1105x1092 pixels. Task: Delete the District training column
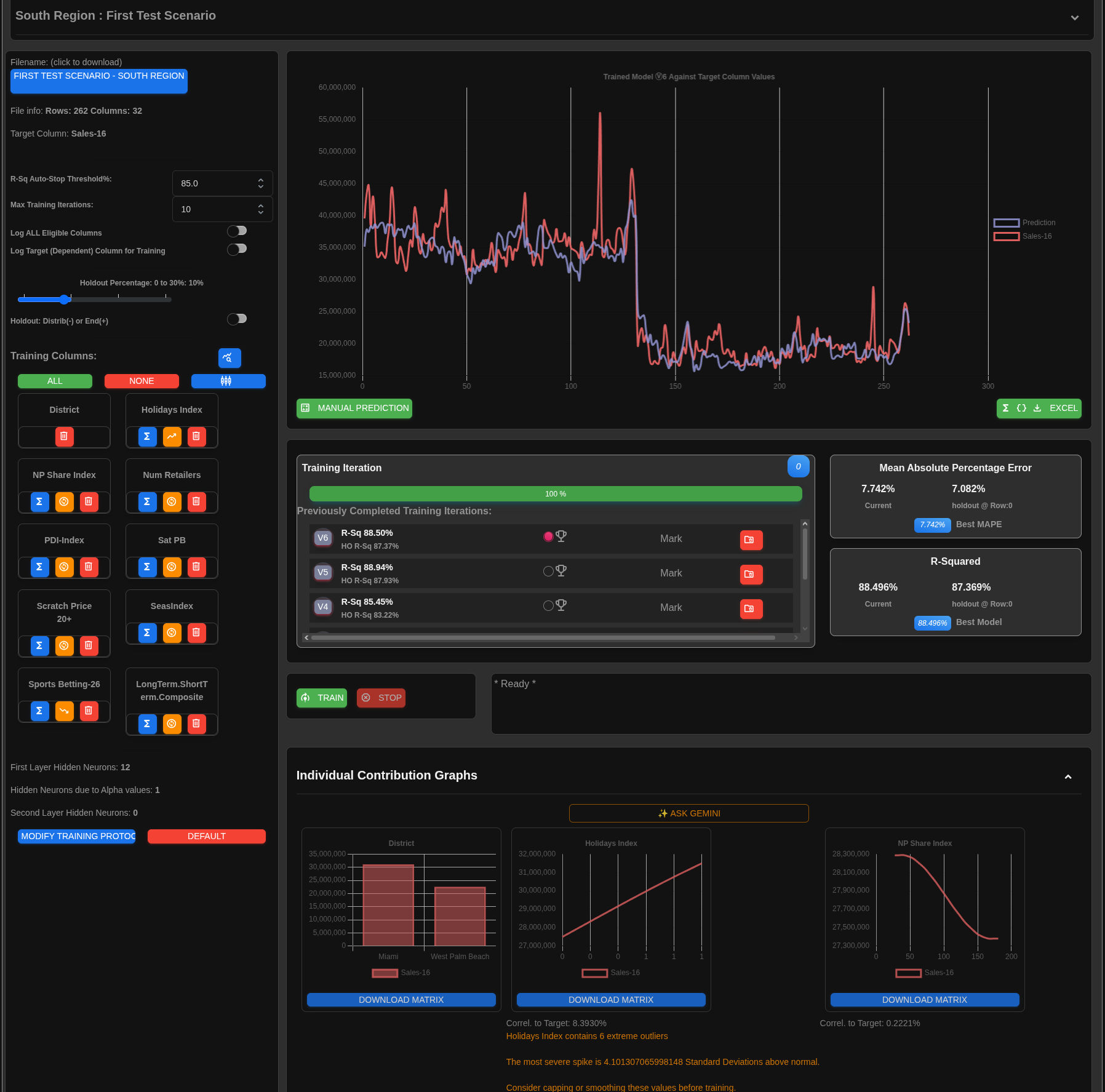click(x=64, y=436)
